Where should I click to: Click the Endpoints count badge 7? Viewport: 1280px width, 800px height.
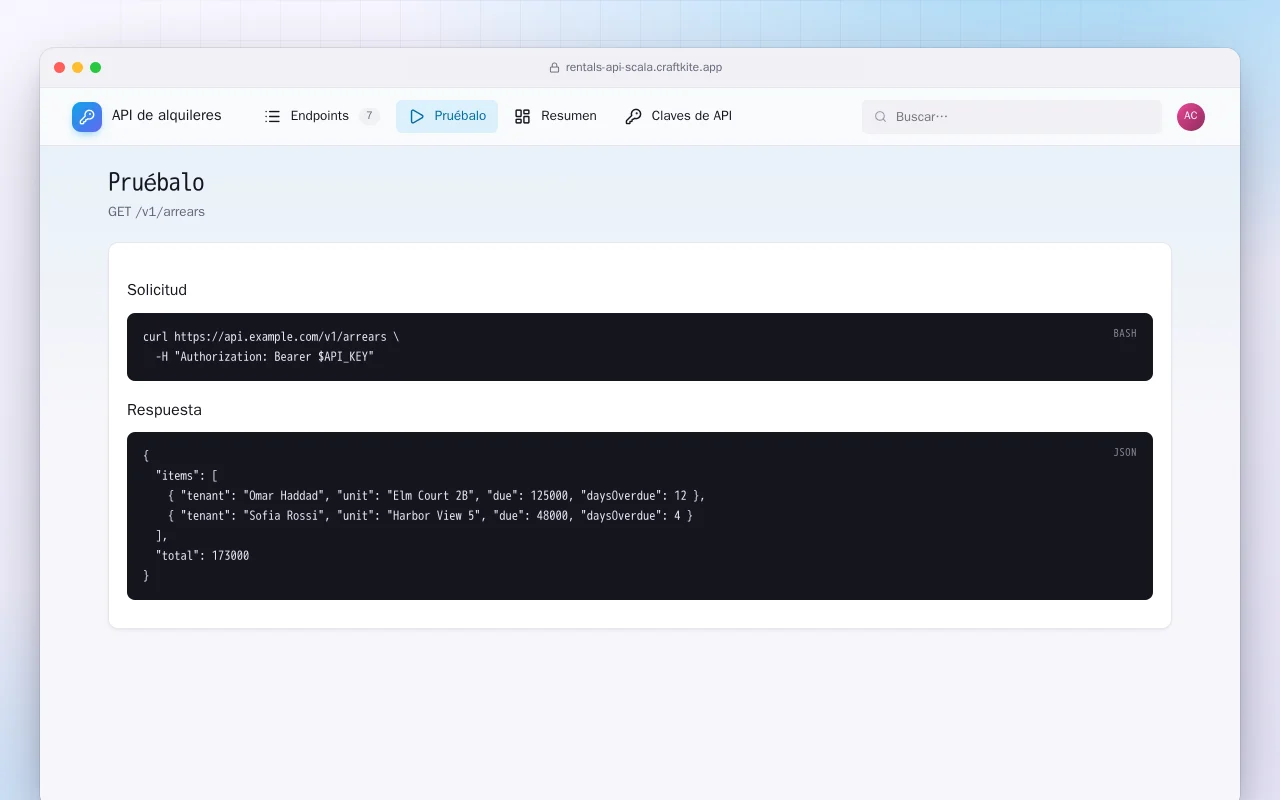pos(370,116)
